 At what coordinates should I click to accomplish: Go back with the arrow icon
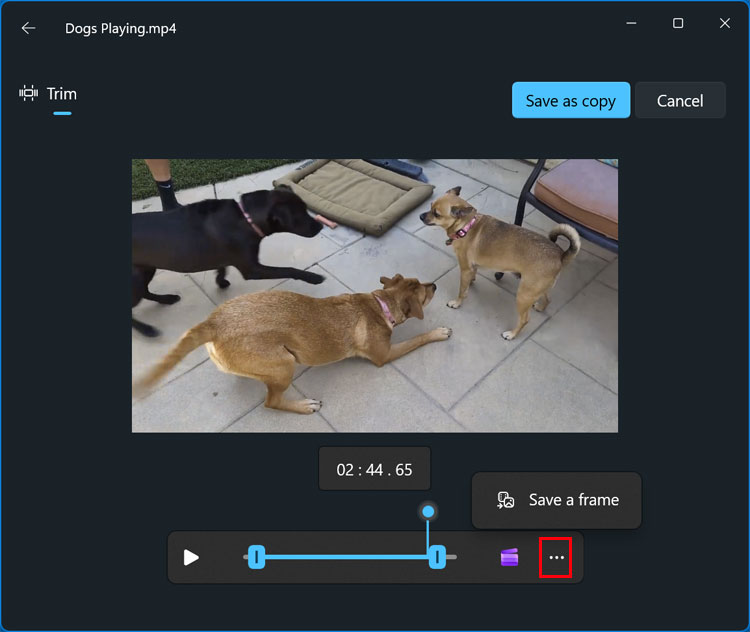28,28
